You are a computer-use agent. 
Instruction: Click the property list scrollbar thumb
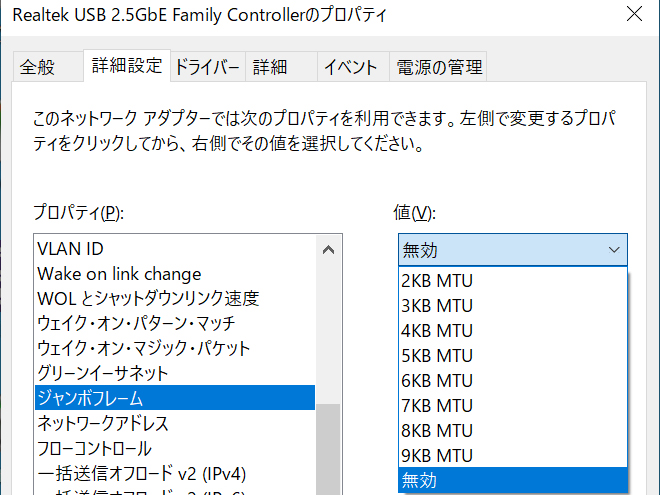pyautogui.click(x=328, y=445)
